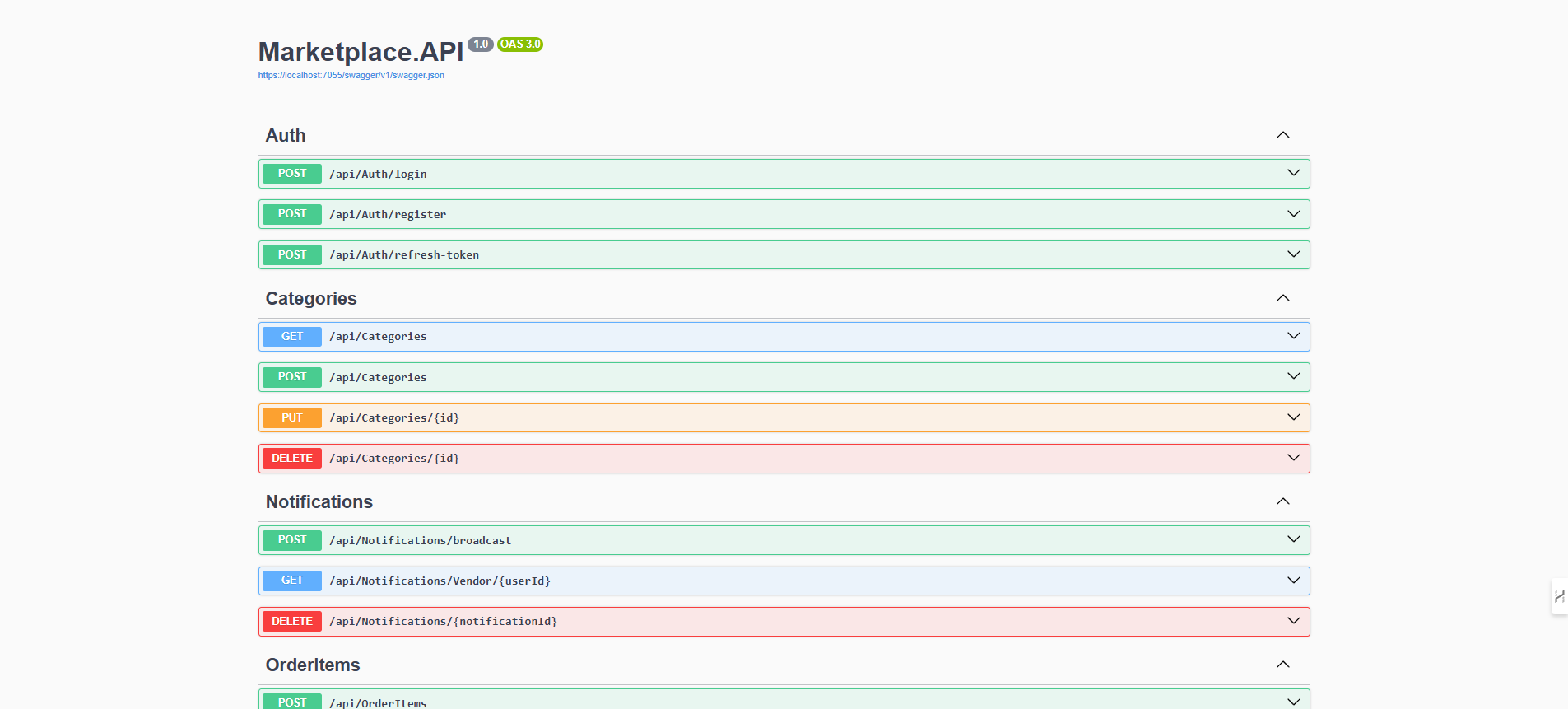1568x709 pixels.
Task: Open the /api/Auth/login endpoint path
Action: tap(378, 174)
